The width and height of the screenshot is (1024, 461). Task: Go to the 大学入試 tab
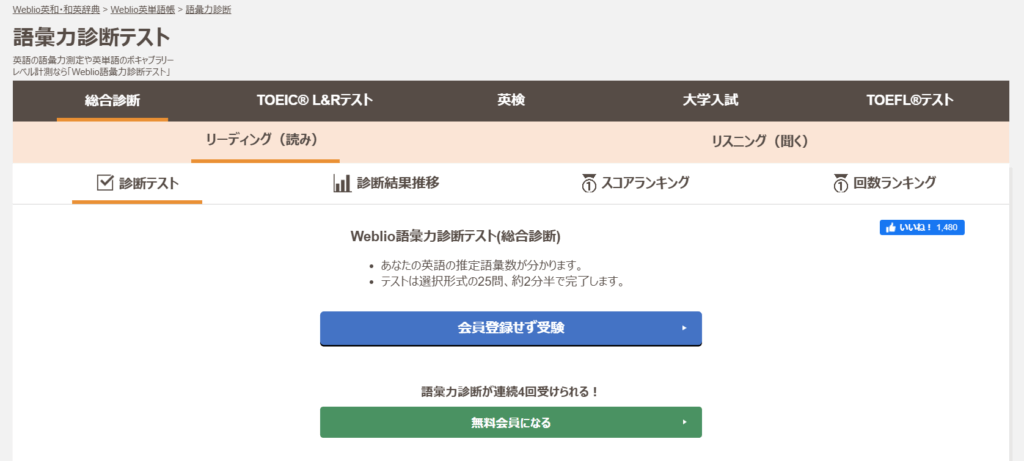[x=710, y=101]
